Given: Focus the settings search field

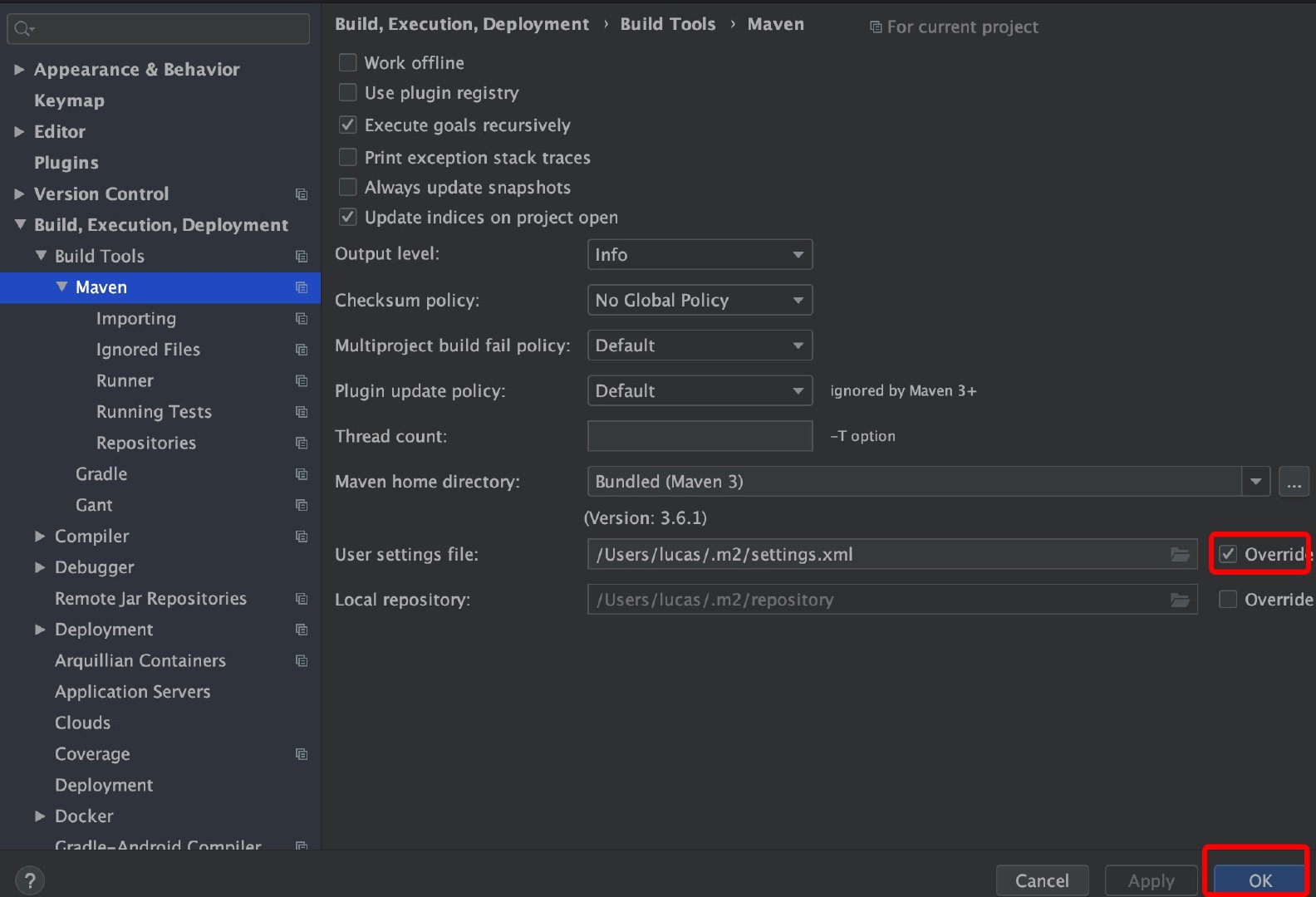Looking at the screenshot, I should coord(158,29).
